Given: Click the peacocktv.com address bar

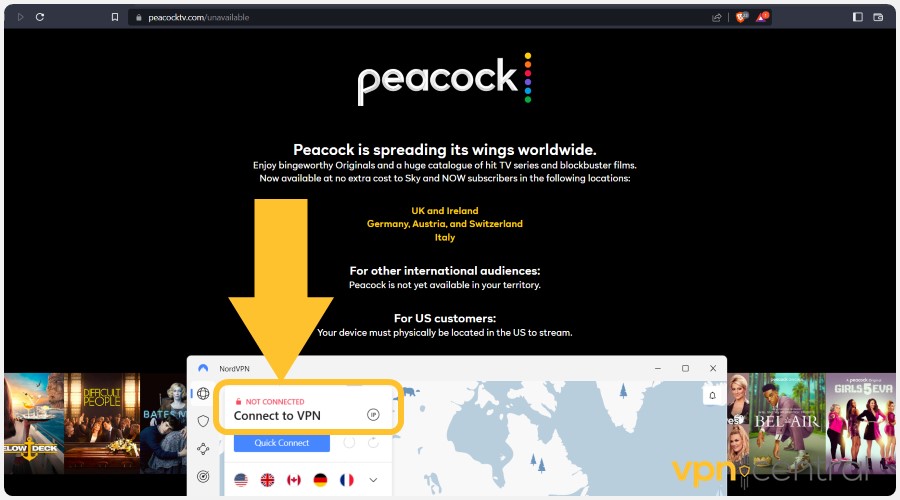Looking at the screenshot, I should (x=419, y=17).
